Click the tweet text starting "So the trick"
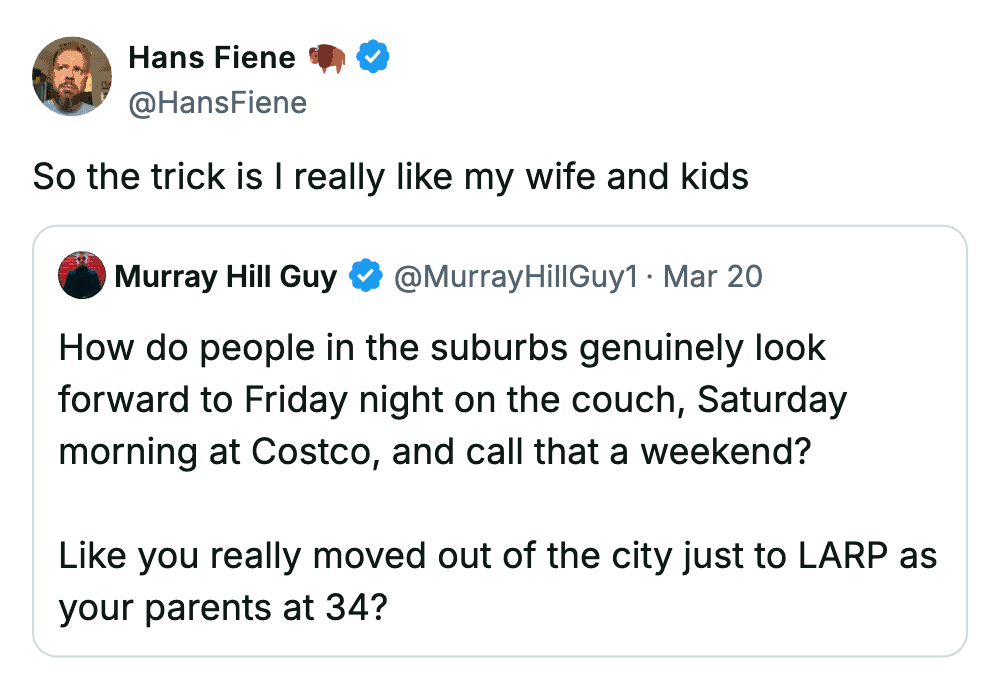Image resolution: width=1000 pixels, height=690 pixels. tap(390, 177)
